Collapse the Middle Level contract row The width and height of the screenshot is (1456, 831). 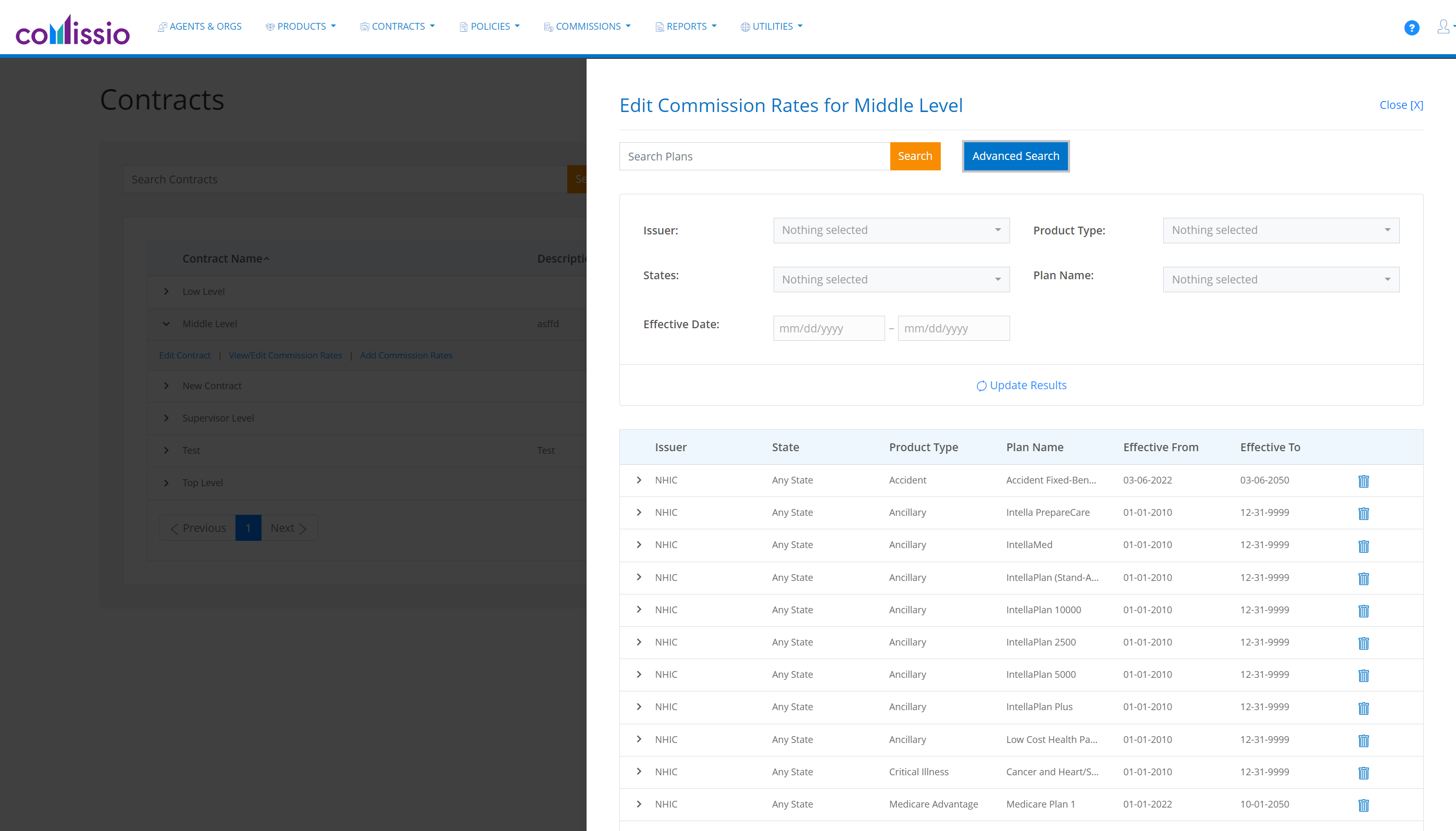click(x=166, y=324)
